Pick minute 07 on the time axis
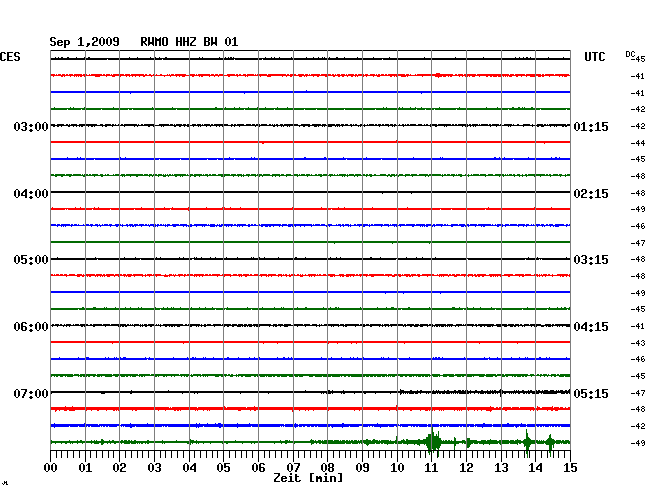The image size is (650, 494). coord(293,468)
